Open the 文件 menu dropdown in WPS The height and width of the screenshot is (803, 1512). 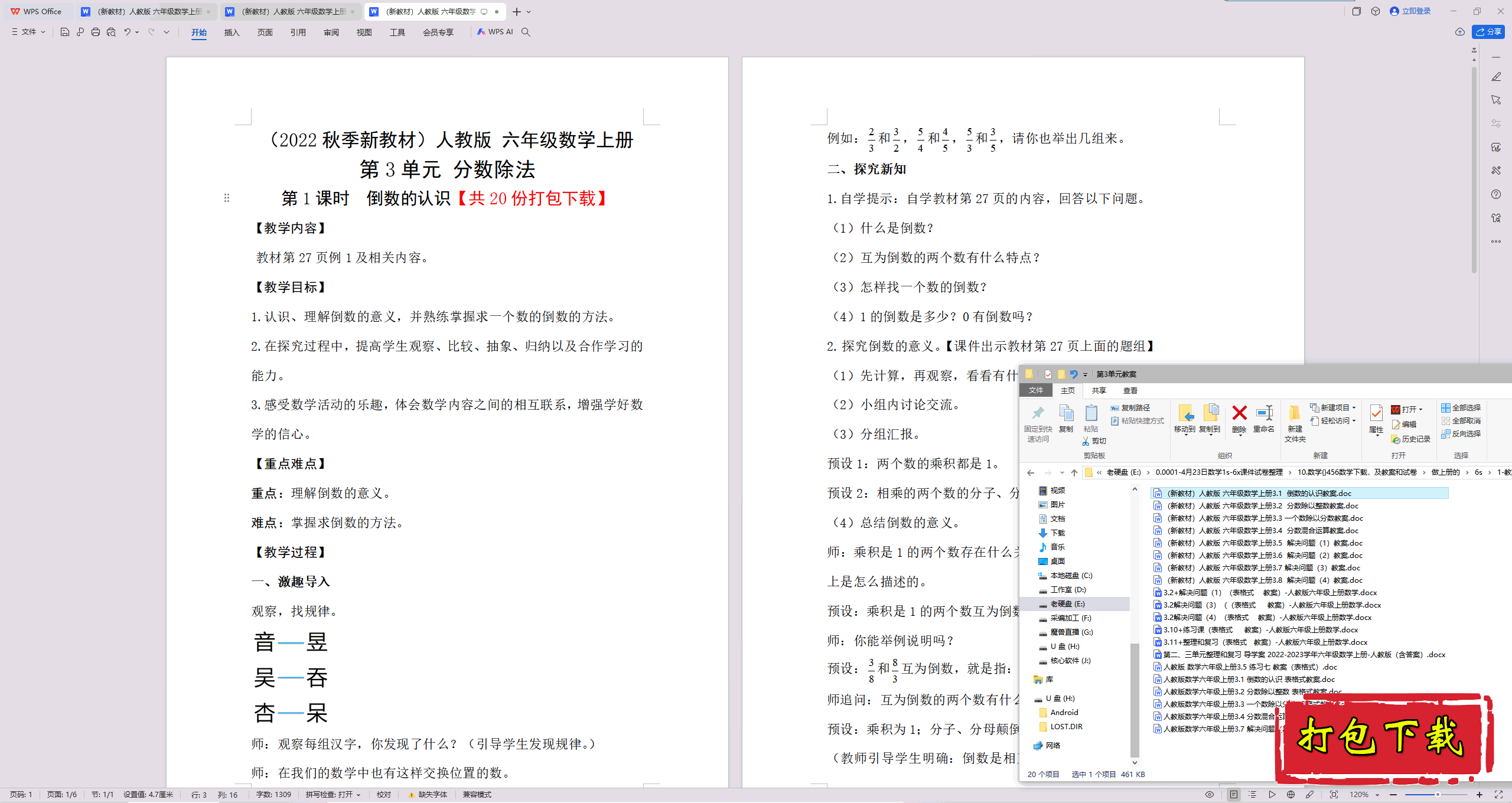coord(28,32)
